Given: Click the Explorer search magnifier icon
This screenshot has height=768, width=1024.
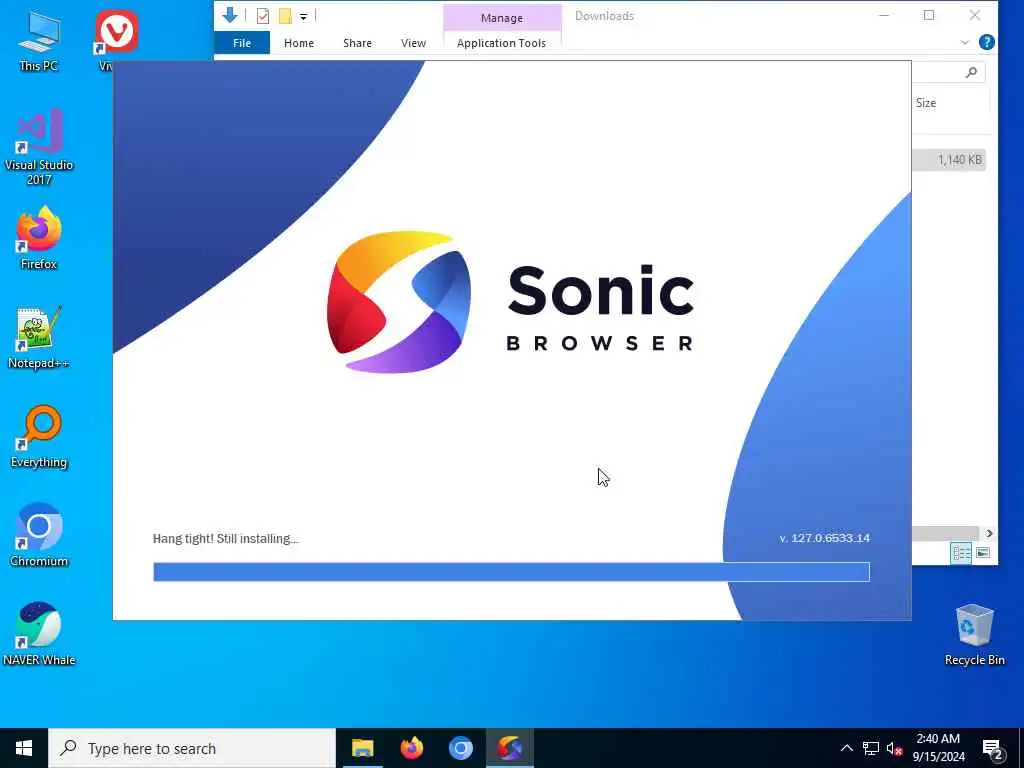Looking at the screenshot, I should coord(971,72).
